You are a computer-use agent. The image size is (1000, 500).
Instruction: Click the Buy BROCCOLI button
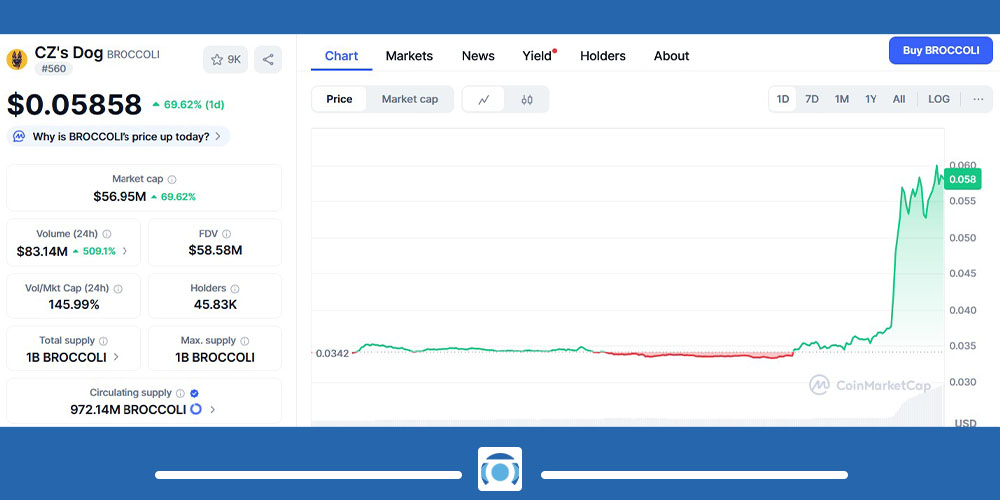[941, 50]
